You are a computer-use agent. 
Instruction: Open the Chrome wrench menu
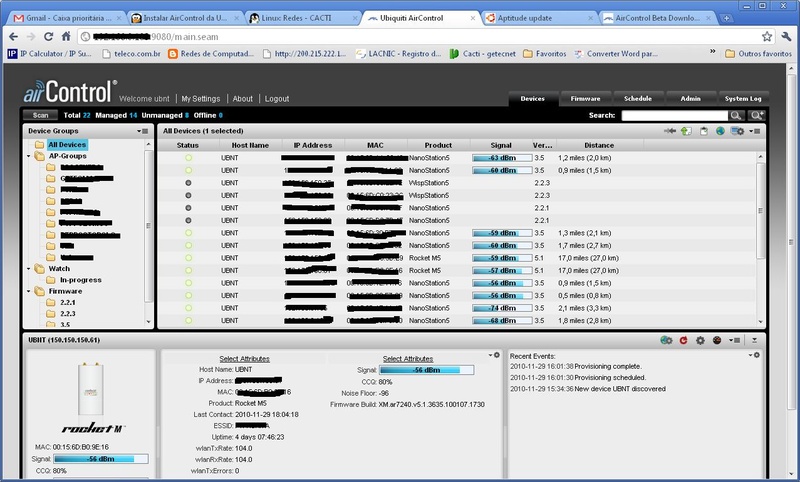coord(786,36)
